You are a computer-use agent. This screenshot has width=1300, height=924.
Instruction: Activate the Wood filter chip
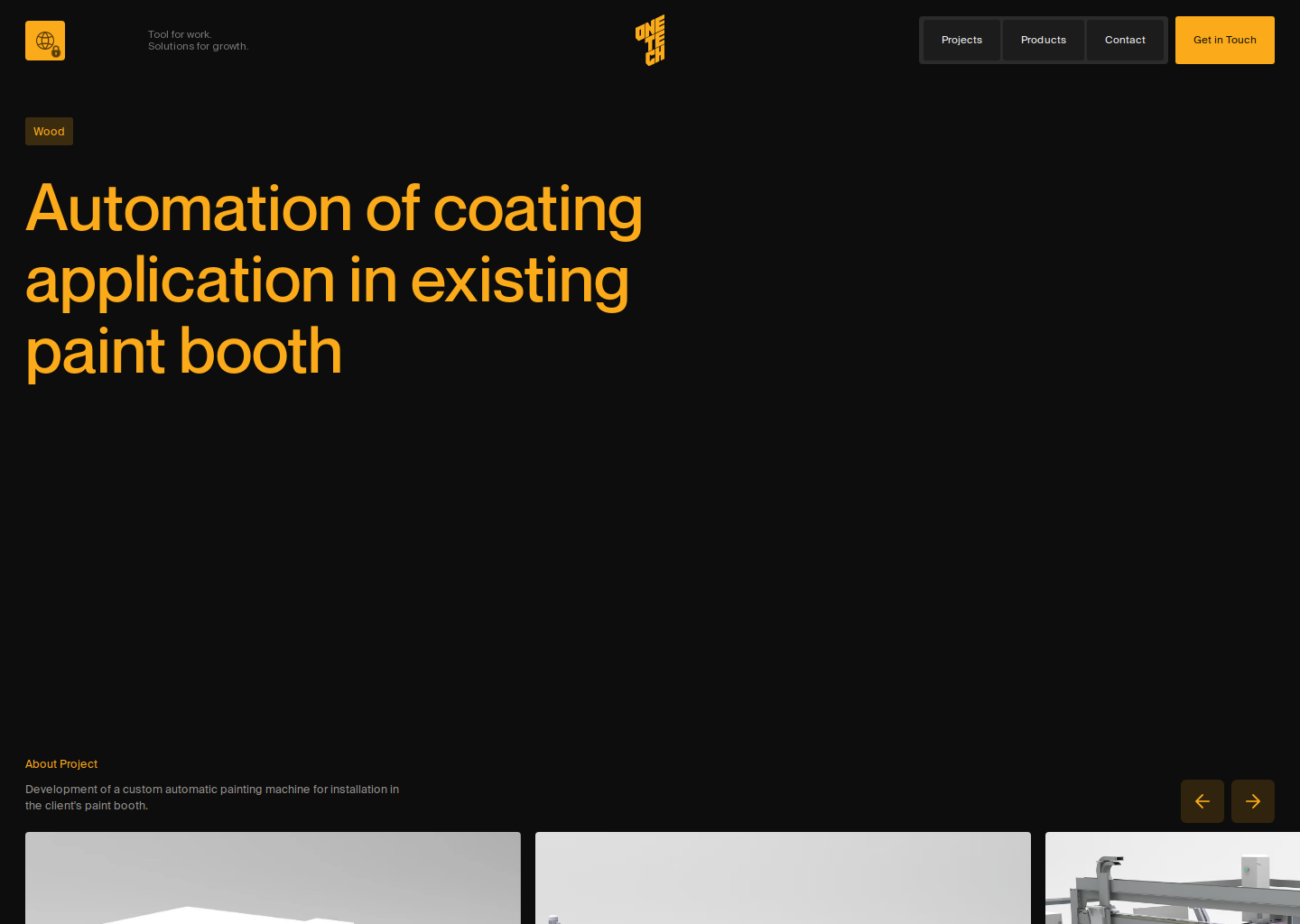[x=49, y=131]
